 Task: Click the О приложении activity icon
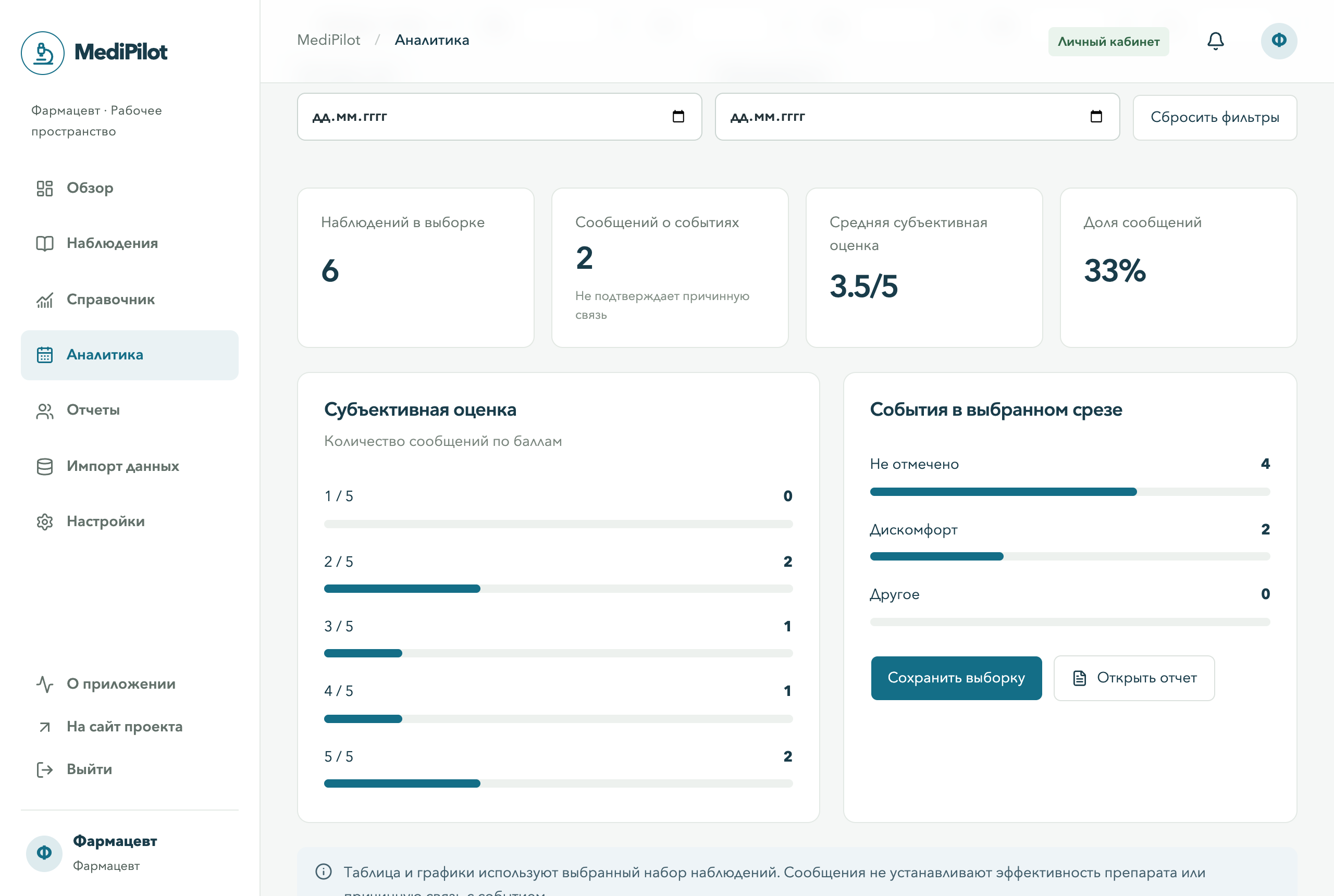[x=45, y=684]
